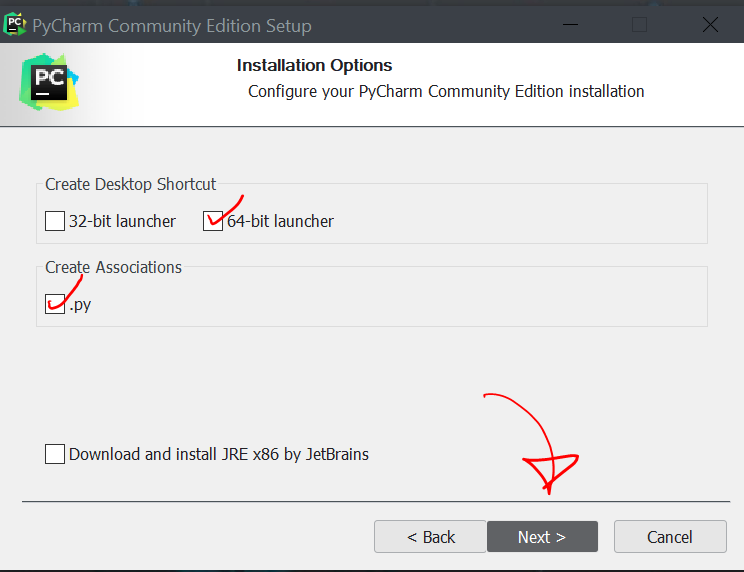744x572 pixels.
Task: Go back with the < Back button
Action: tap(430, 536)
